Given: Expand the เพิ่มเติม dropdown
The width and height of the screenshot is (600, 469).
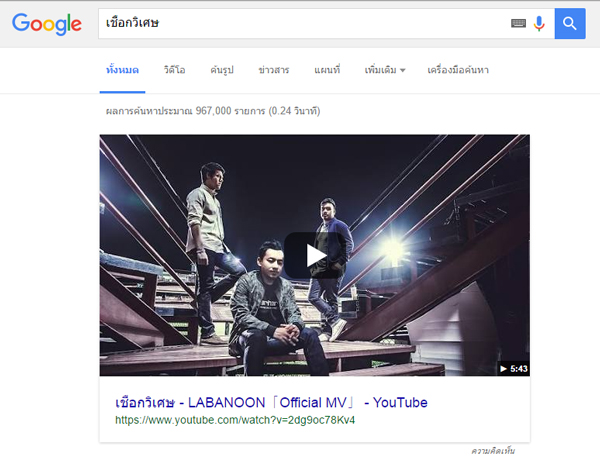Looking at the screenshot, I should tap(385, 70).
